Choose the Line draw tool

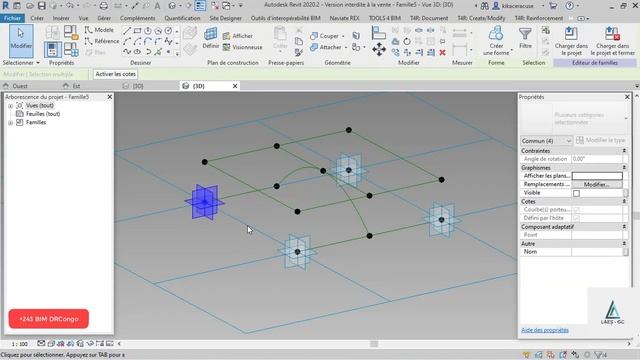tap(127, 31)
